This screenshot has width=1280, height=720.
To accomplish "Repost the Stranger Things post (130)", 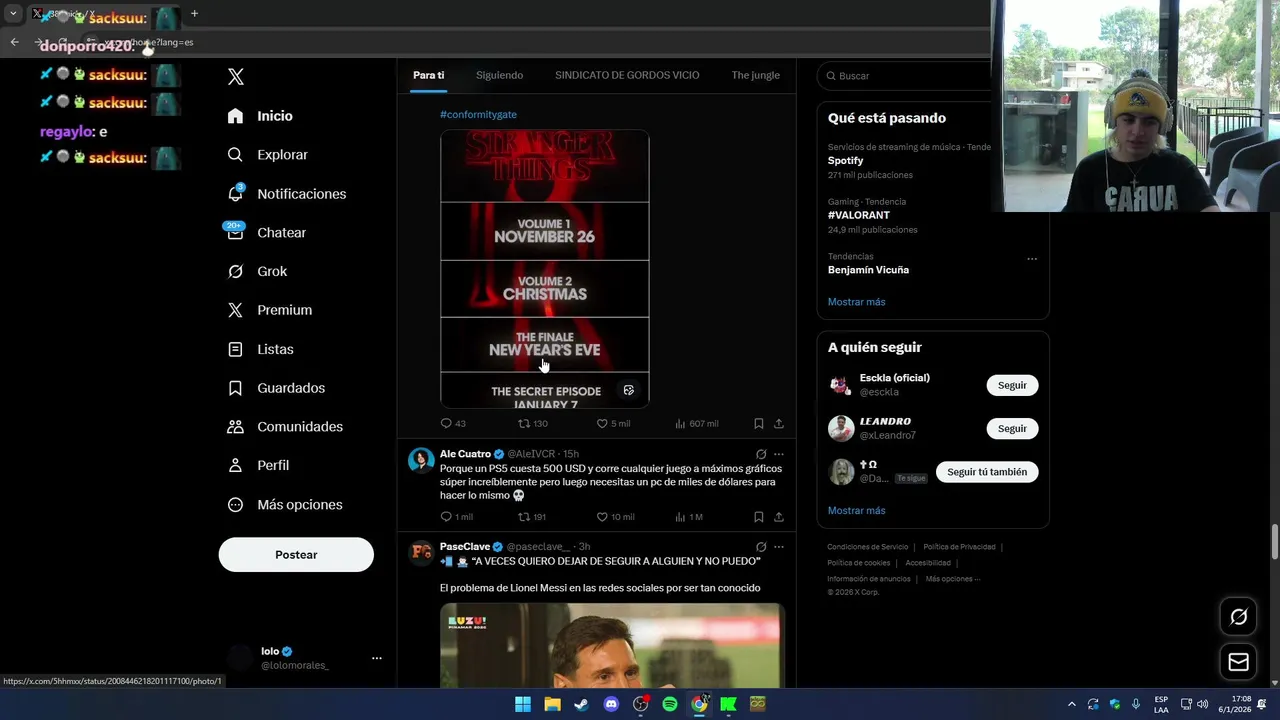I will pyautogui.click(x=532, y=423).
